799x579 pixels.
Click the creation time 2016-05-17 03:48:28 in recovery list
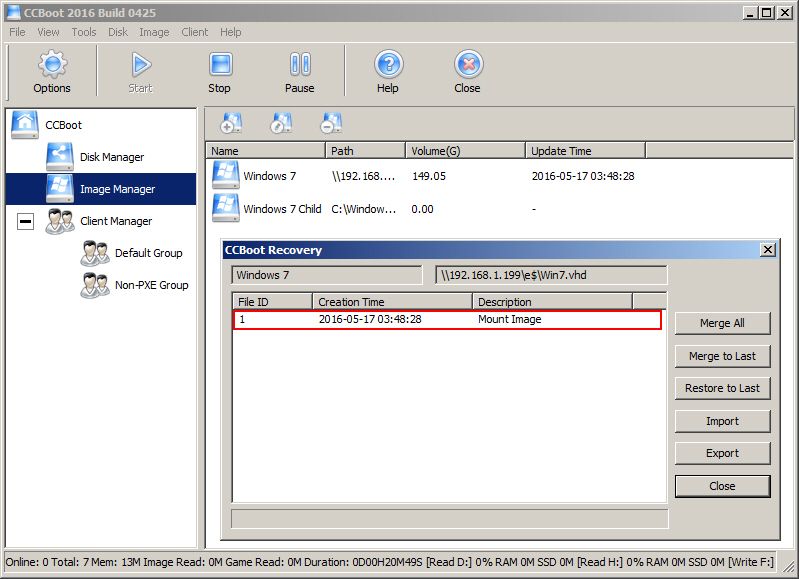370,320
